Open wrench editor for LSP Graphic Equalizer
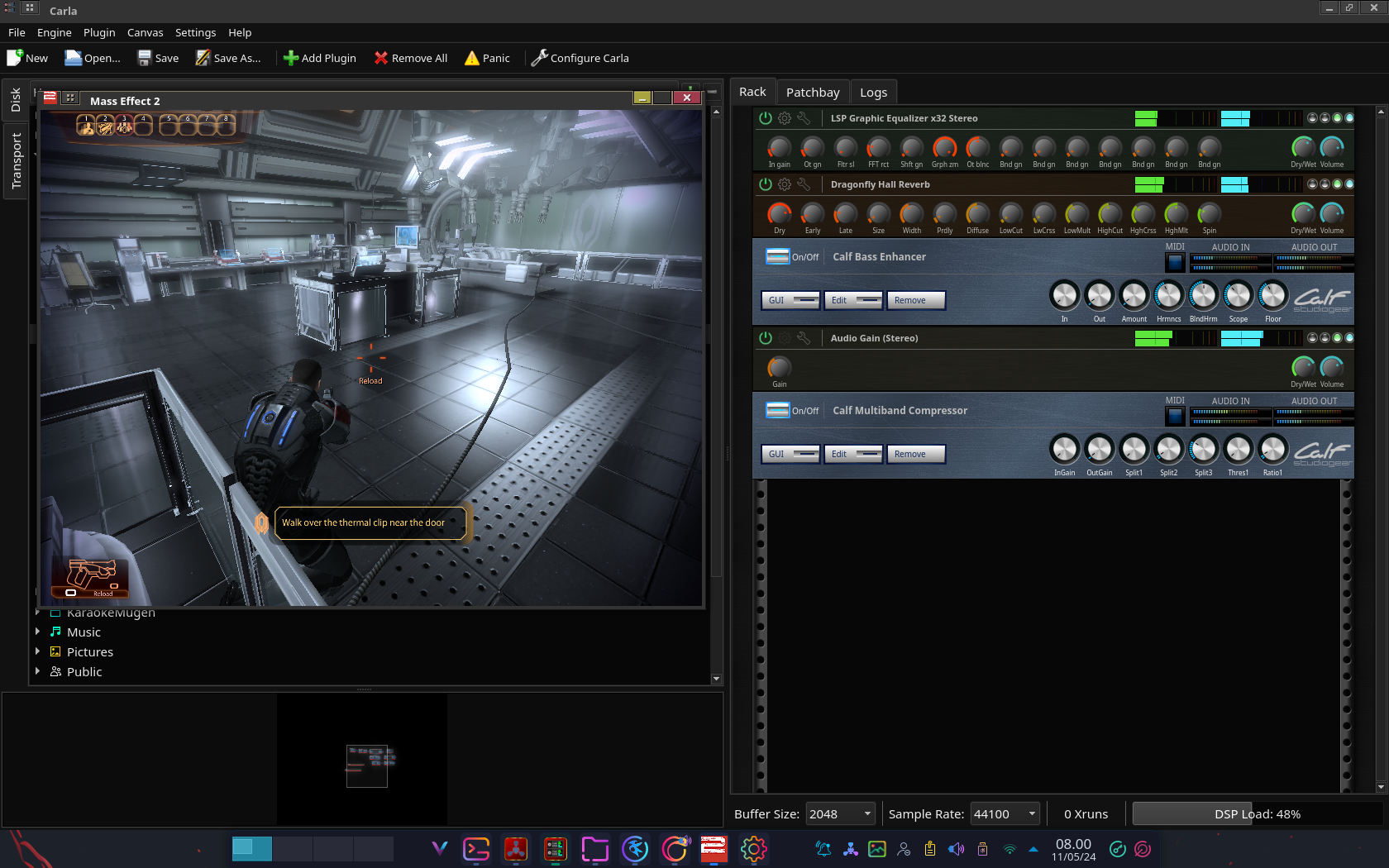The width and height of the screenshot is (1389, 868). (x=804, y=118)
